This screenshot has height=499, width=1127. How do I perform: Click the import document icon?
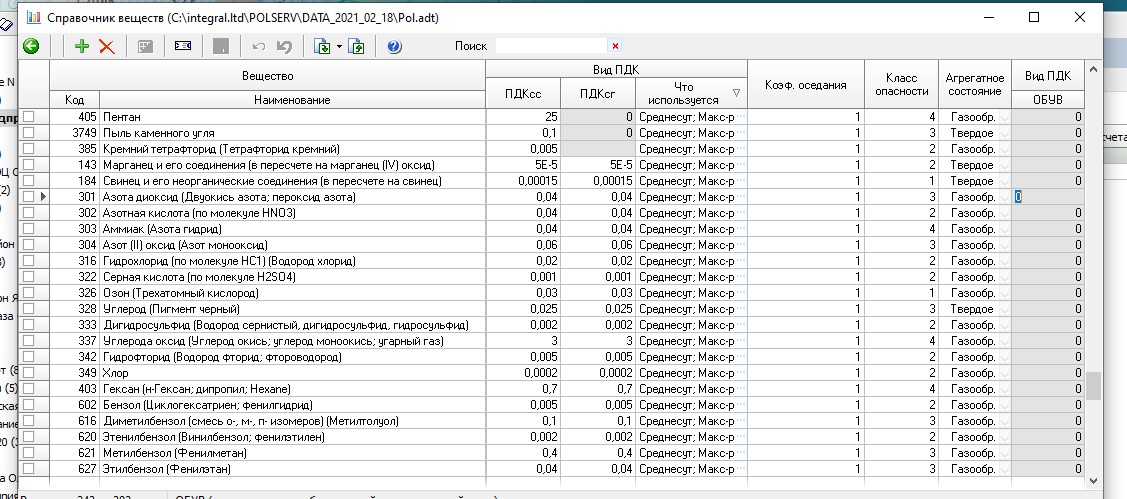pyautogui.click(x=322, y=46)
